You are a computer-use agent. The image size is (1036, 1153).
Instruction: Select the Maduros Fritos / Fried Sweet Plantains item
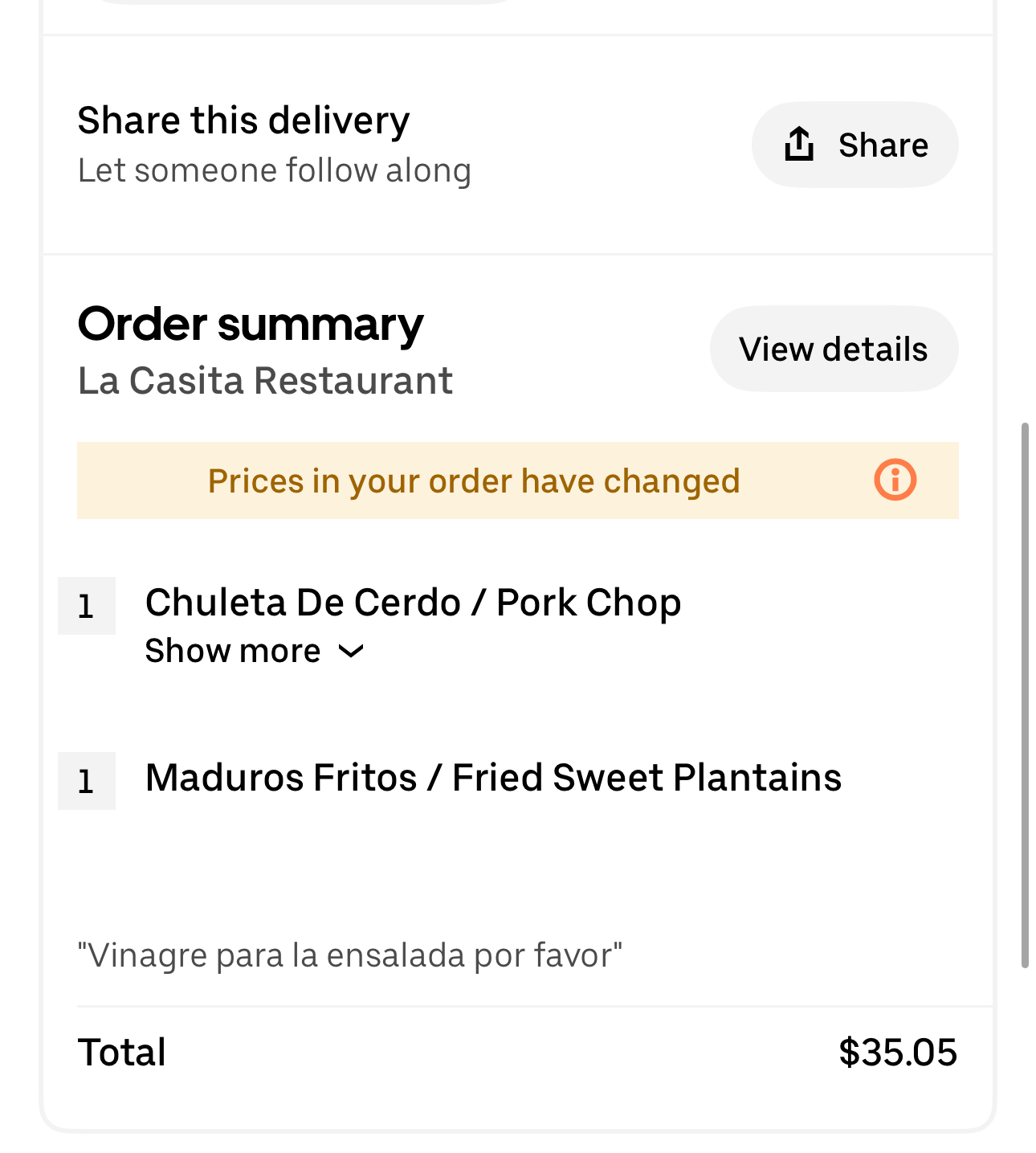[x=493, y=778]
